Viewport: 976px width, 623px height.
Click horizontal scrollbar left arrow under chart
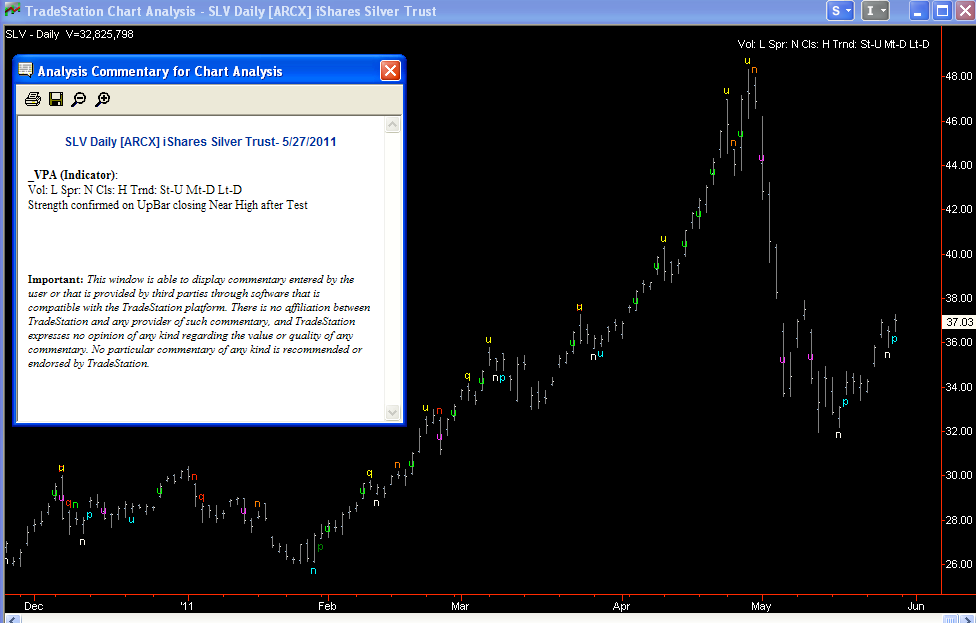12,619
